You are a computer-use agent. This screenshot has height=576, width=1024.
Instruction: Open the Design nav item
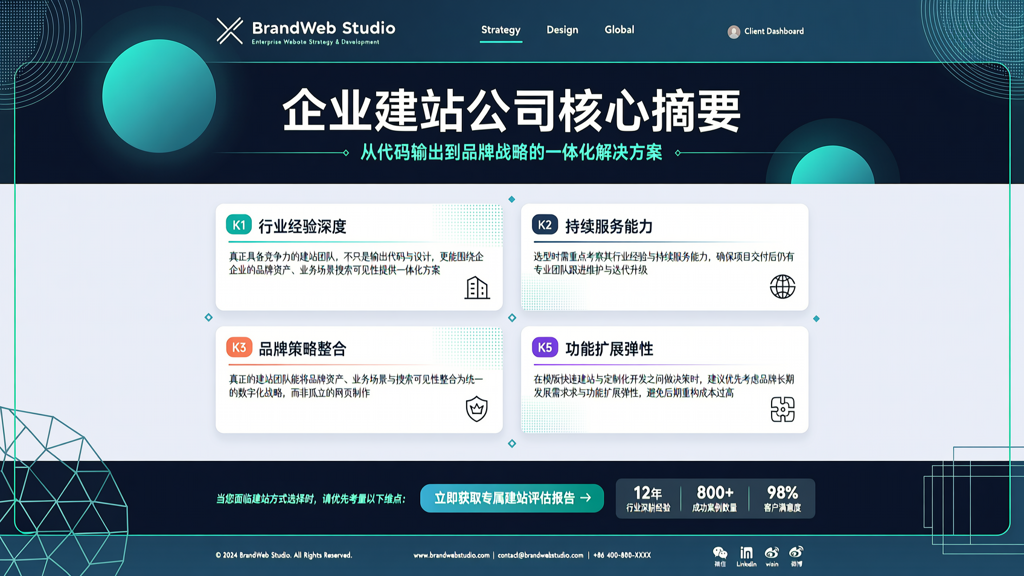(562, 30)
